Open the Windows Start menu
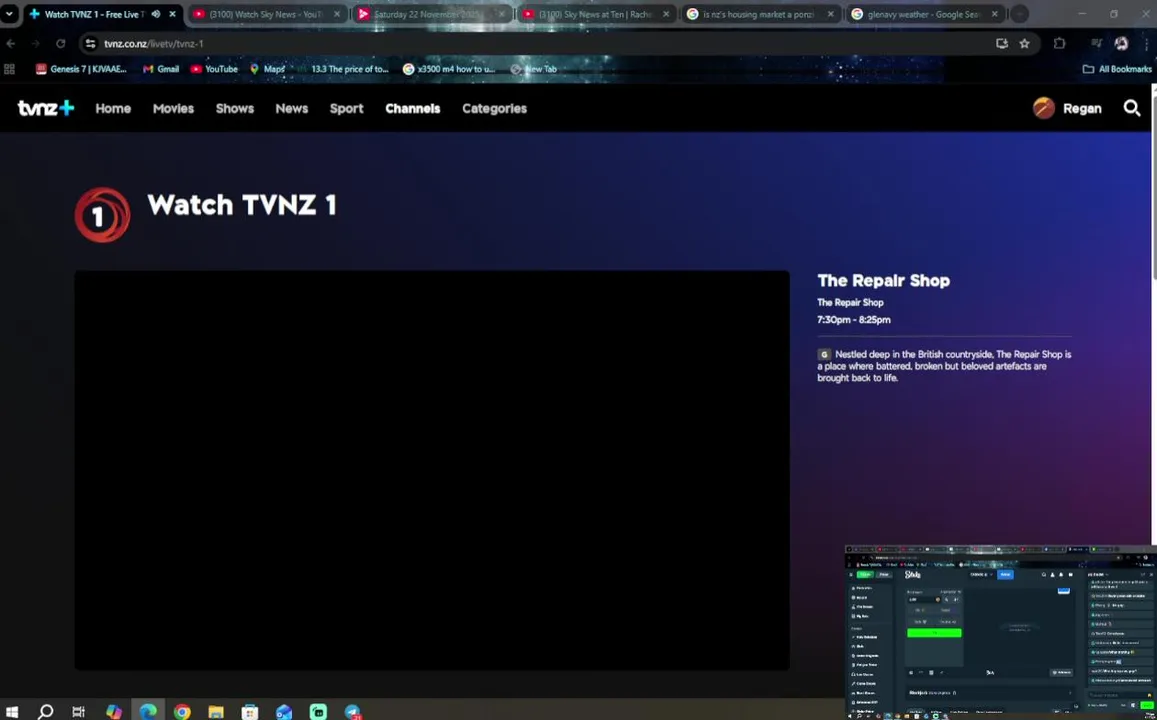This screenshot has width=1157, height=720. tap(12, 712)
